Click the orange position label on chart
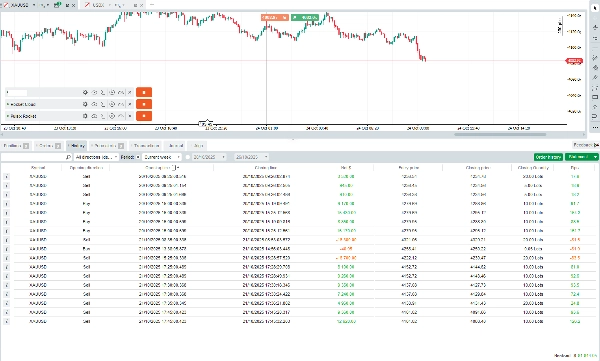600x361 pixels. pyautogui.click(x=275, y=18)
